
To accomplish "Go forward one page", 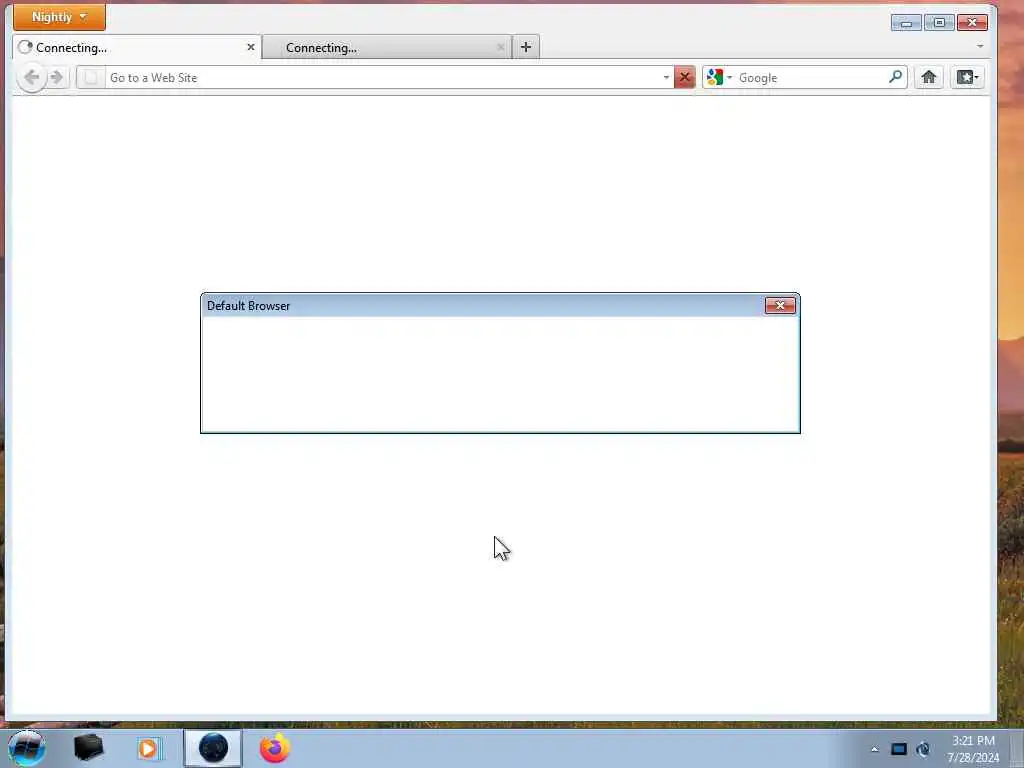I will (x=57, y=78).
